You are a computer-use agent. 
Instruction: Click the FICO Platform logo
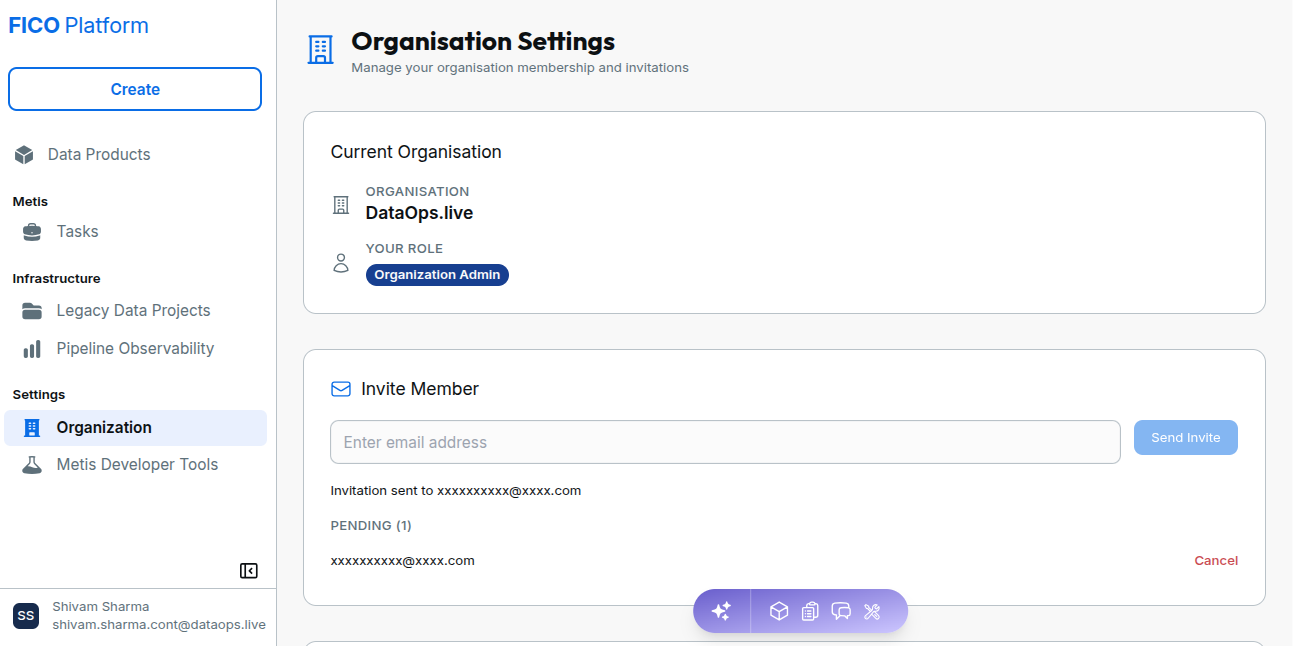[79, 26]
